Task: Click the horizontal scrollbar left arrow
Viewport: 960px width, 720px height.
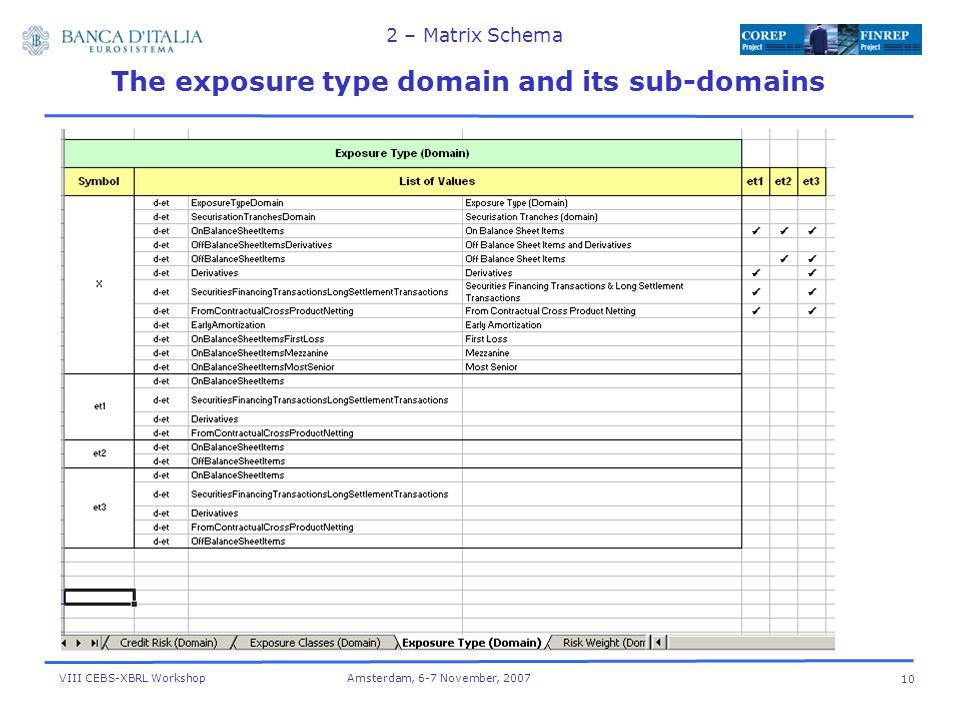Action: point(658,642)
